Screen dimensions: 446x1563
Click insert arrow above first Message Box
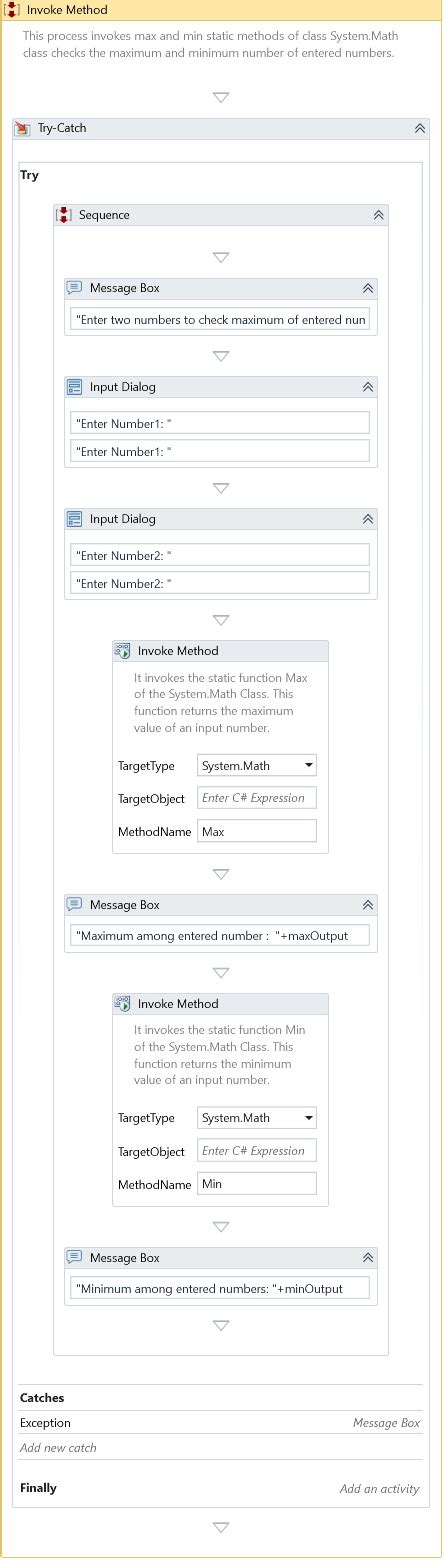[221, 258]
